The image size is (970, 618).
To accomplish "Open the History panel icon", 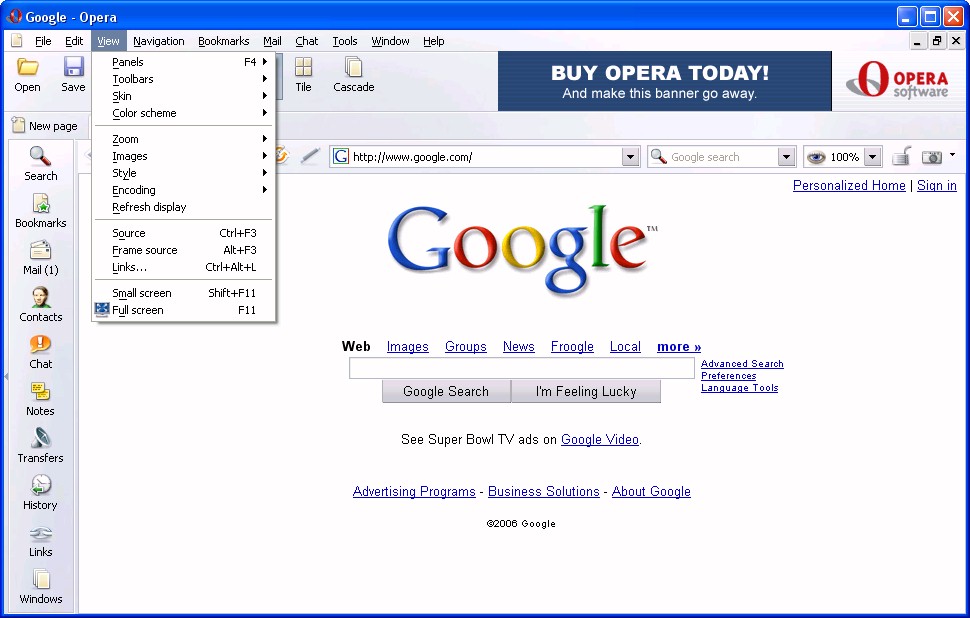I will (41, 485).
